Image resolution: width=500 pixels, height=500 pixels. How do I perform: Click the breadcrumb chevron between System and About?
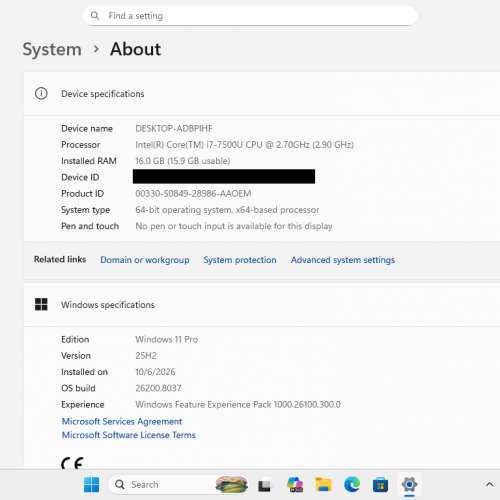(x=96, y=49)
